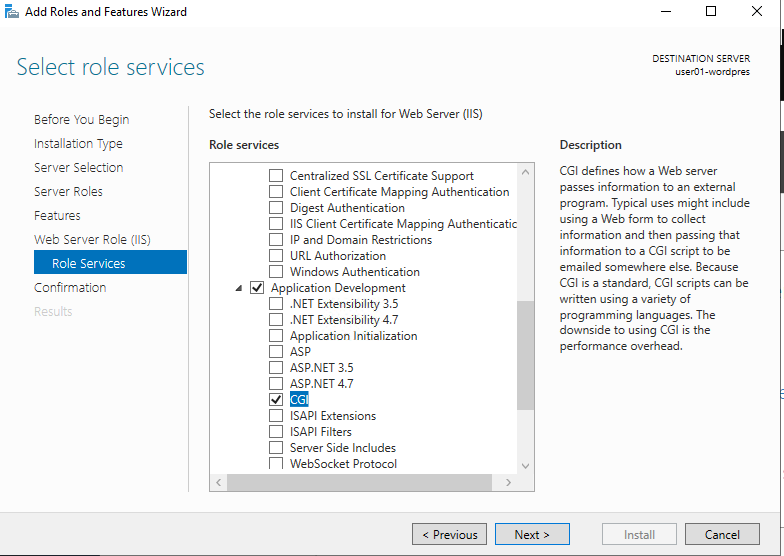The width and height of the screenshot is (784, 556).
Task: Click the horizontal scroll right arrow
Action: tap(508, 482)
